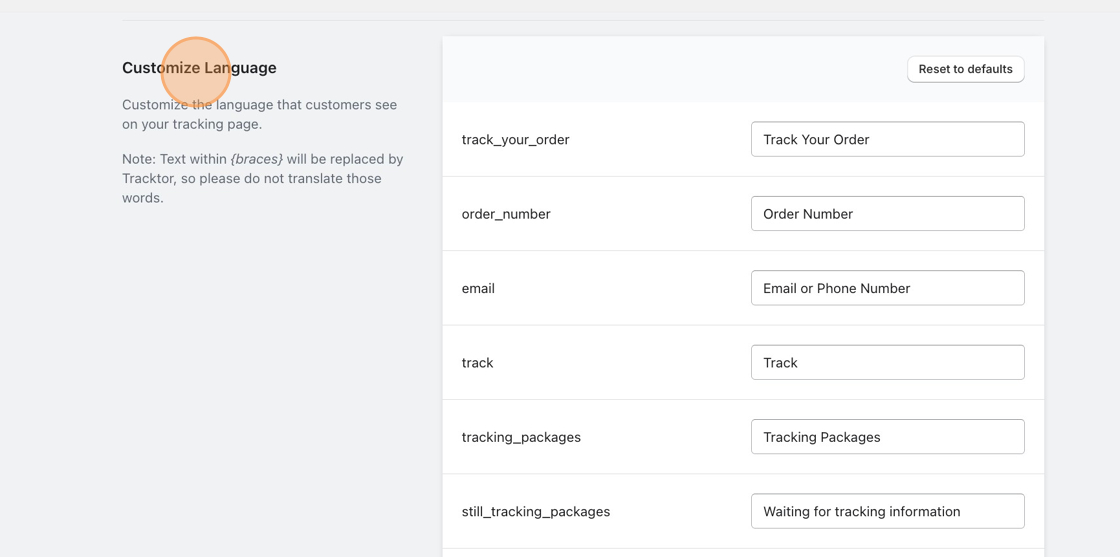The image size is (1120, 557).
Task: Click the description about customers' tracking page language
Action: (259, 114)
